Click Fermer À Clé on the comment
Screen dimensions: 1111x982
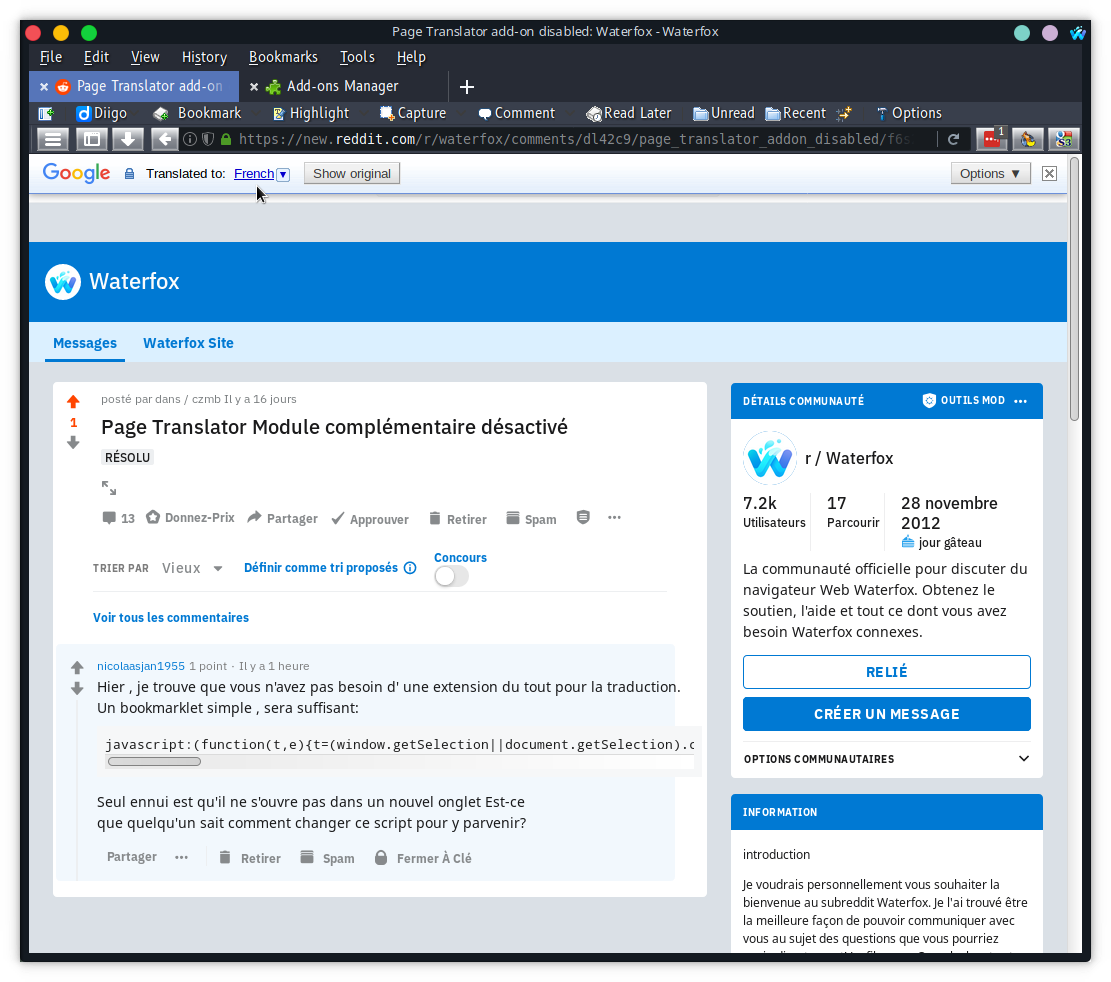tap(423, 858)
